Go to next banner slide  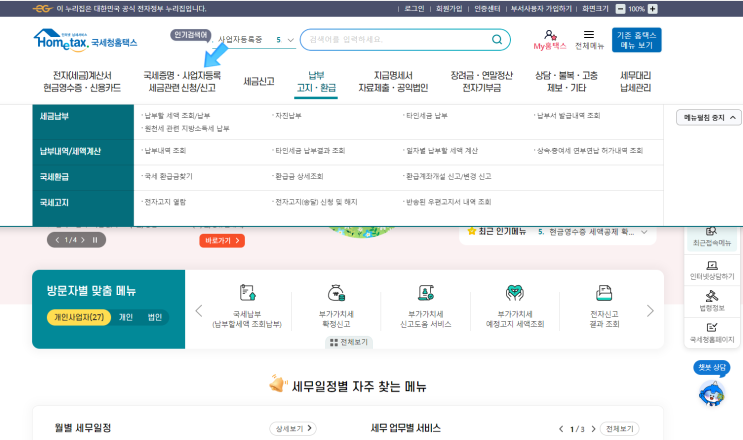click(83, 240)
